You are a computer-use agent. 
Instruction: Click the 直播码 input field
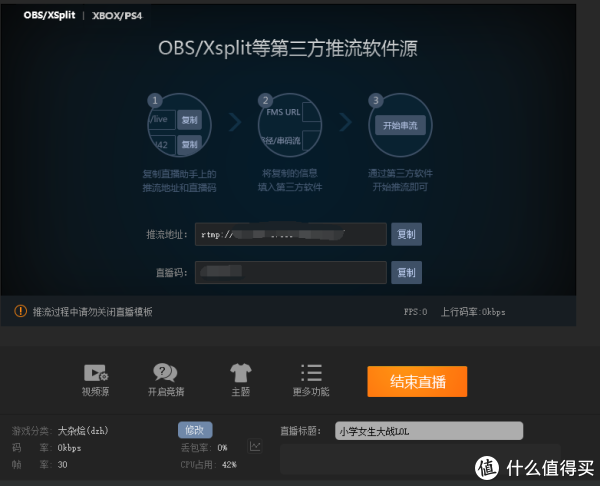point(291,272)
